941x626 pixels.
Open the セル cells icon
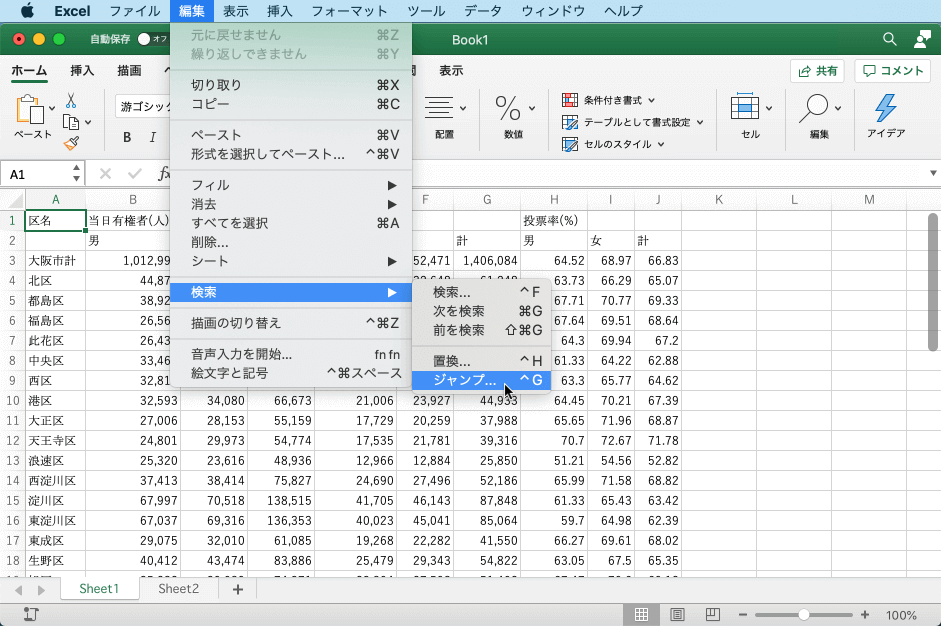click(744, 107)
